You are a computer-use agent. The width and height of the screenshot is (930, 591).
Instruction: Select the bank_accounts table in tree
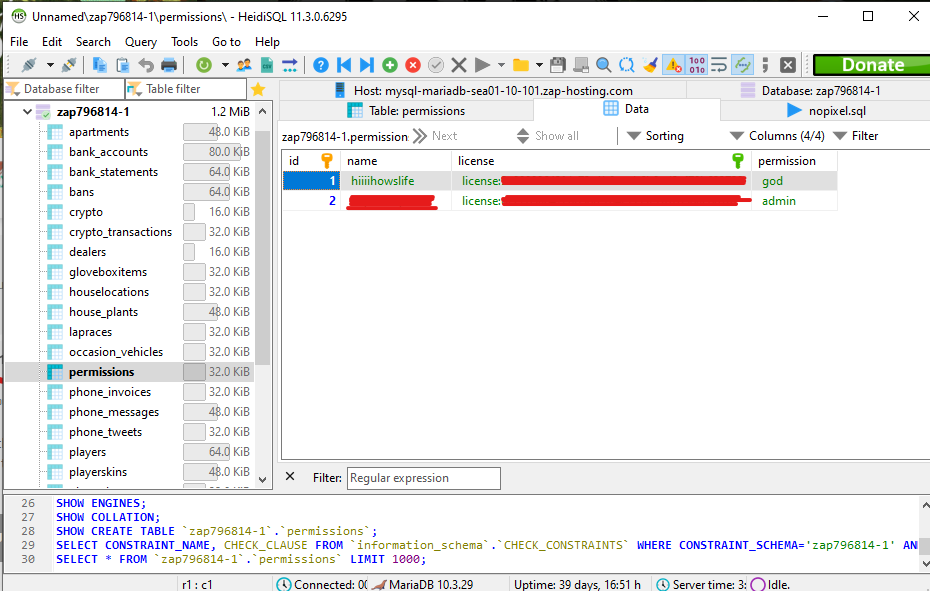point(108,152)
